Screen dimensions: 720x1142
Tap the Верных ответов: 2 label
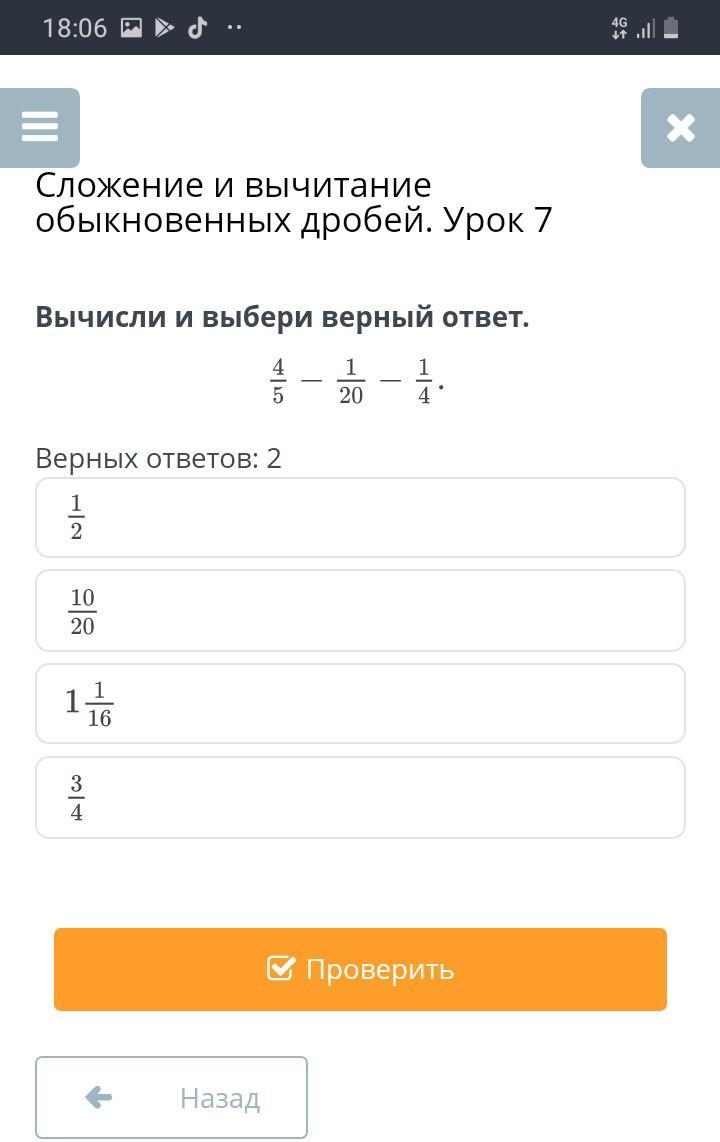[x=159, y=458]
